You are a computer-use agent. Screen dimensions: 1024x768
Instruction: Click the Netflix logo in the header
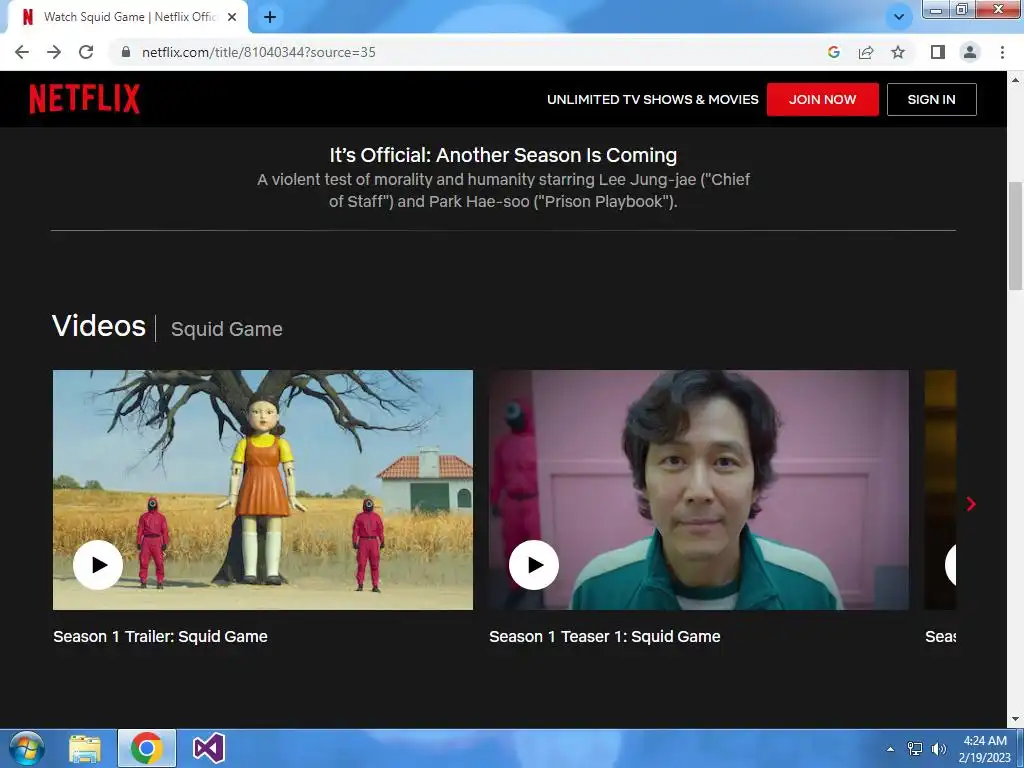(x=84, y=99)
